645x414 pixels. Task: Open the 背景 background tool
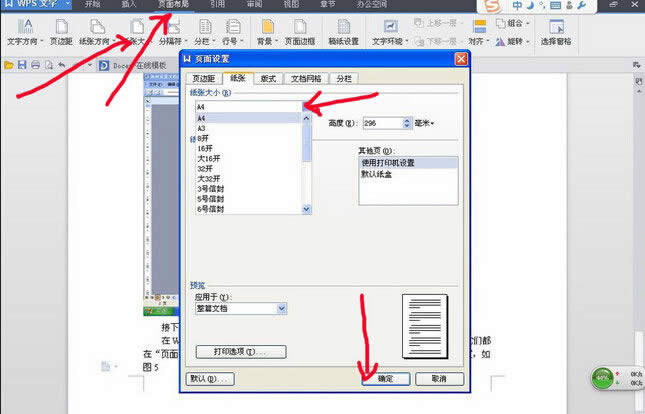click(x=267, y=32)
